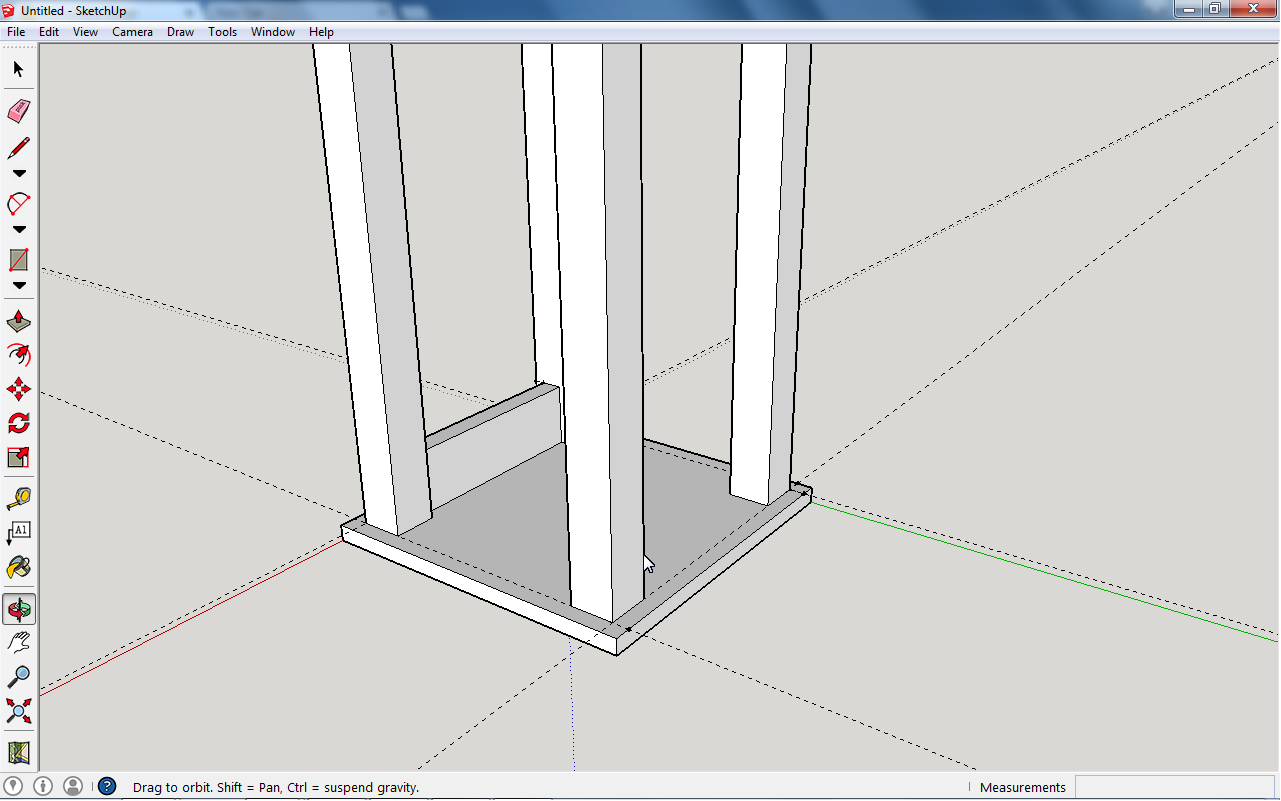
Task: Click the Help question mark button
Action: click(x=105, y=787)
